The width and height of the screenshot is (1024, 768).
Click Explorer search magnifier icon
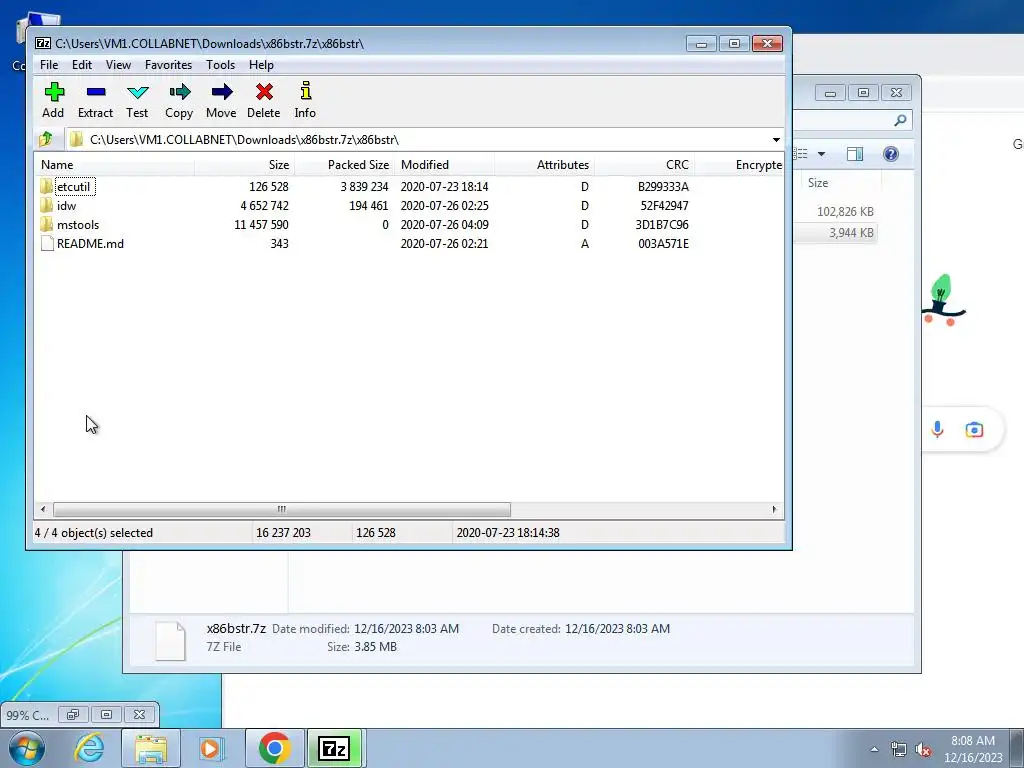tap(900, 120)
